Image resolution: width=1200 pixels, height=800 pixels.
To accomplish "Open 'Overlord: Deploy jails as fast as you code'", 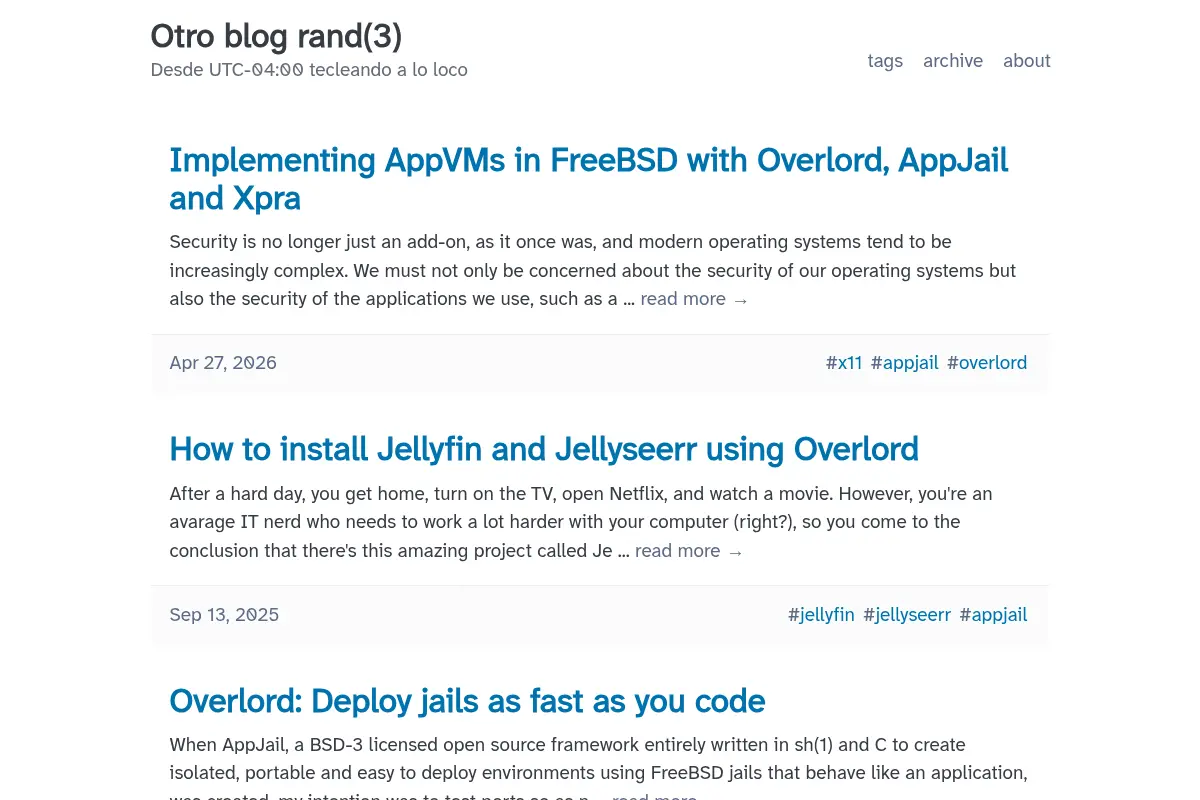I will (x=467, y=701).
